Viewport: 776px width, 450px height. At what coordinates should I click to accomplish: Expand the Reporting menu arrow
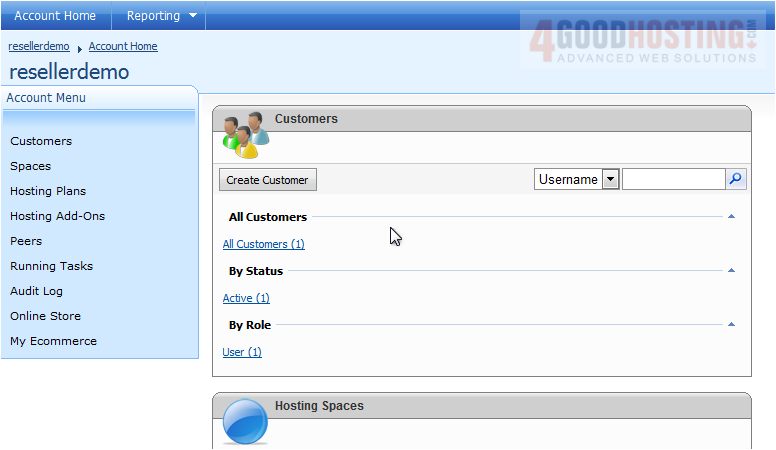pos(193,16)
